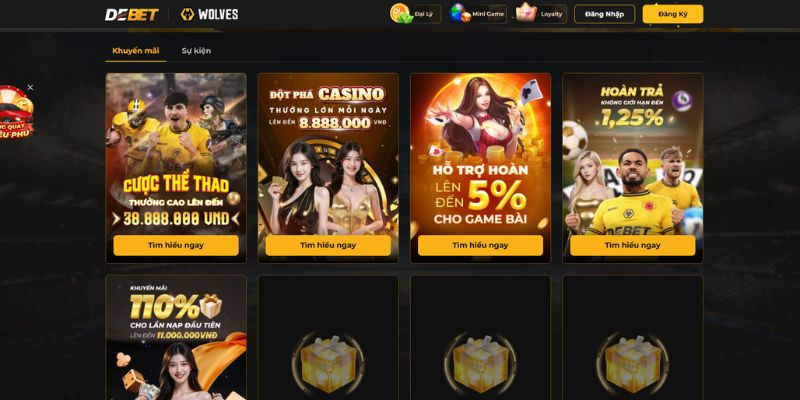
Task: Open the Đột Phá Casino promotion image
Action: (x=328, y=153)
